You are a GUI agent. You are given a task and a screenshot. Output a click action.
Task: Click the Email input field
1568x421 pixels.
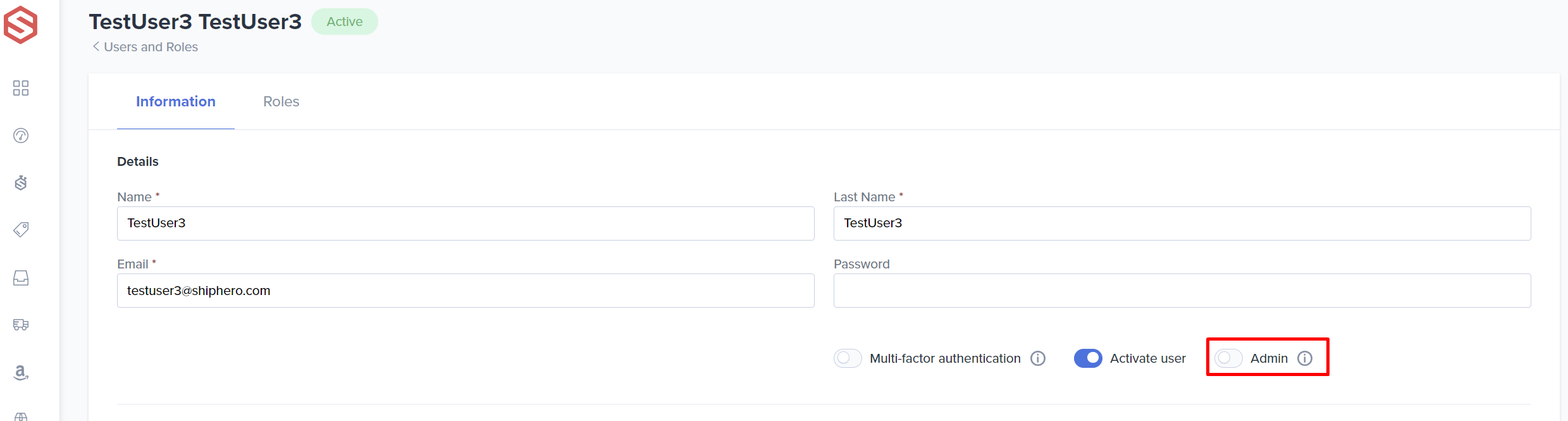466,291
